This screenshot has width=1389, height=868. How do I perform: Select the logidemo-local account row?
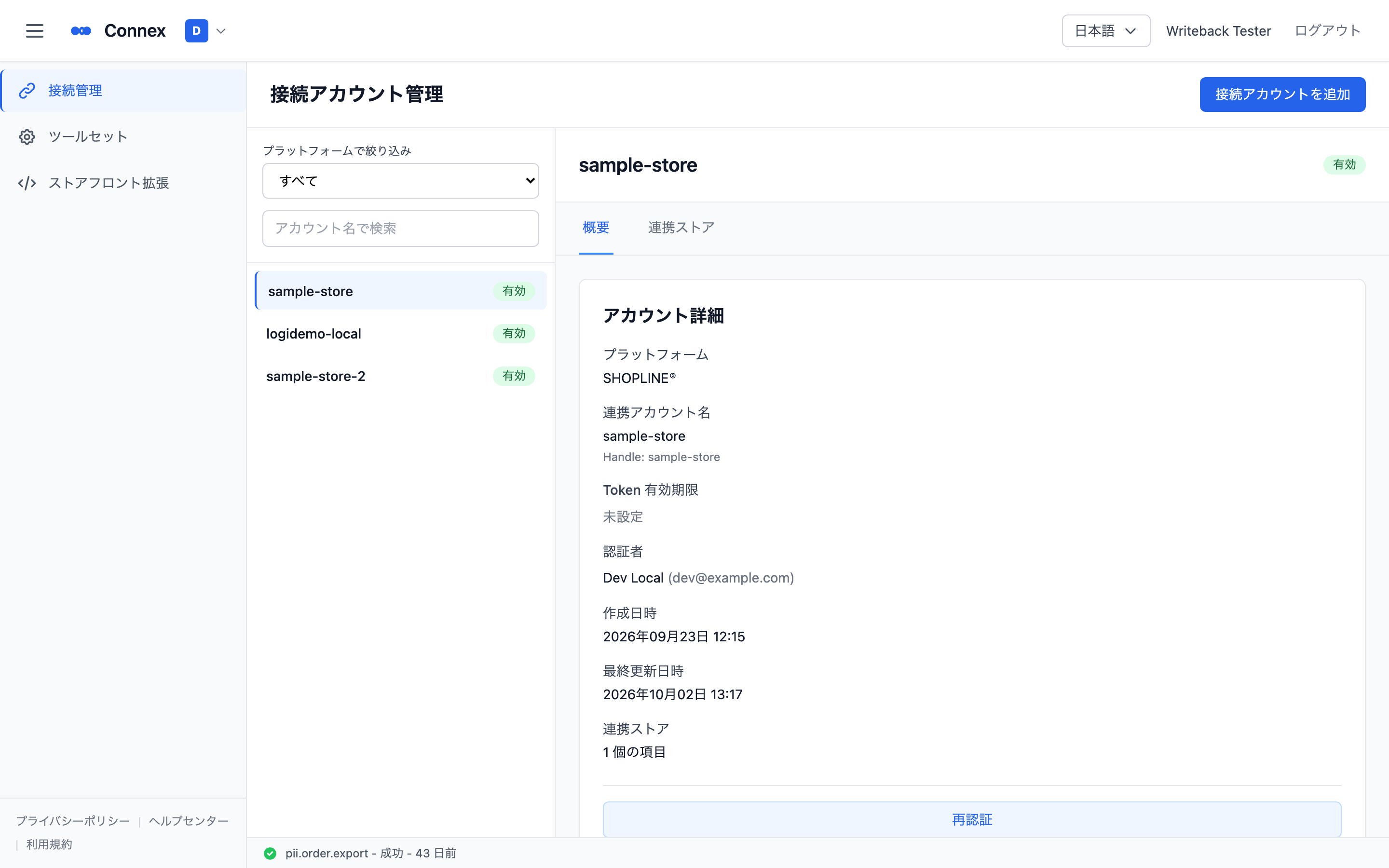click(401, 334)
